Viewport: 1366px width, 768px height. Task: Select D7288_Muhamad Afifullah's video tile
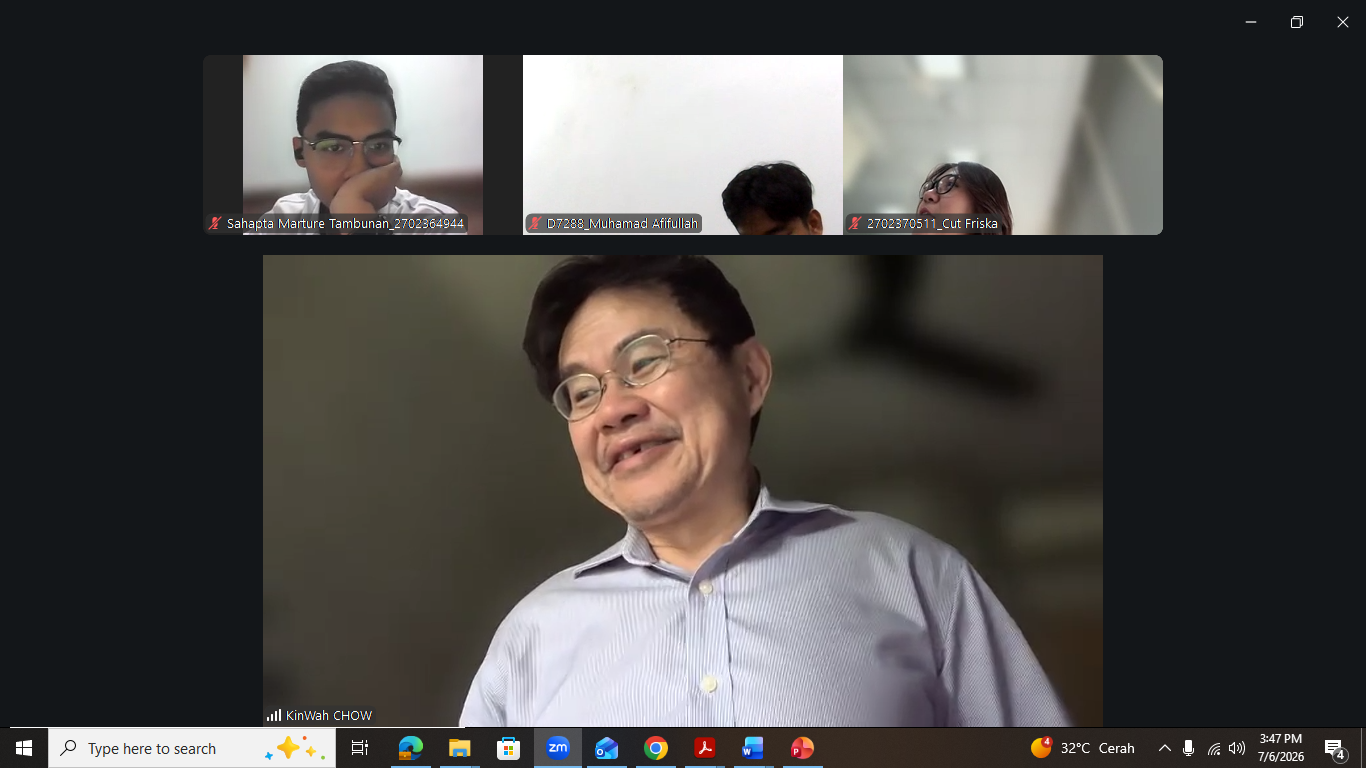pos(683,145)
